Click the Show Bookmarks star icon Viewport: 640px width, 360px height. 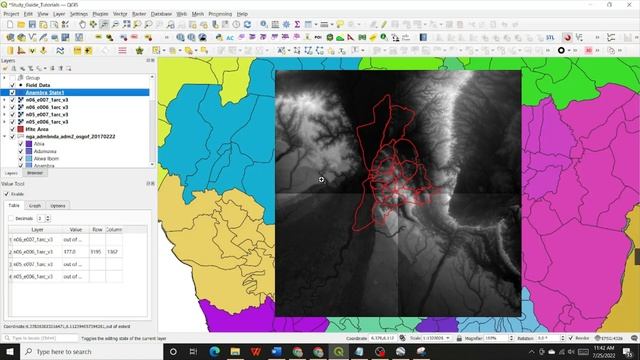click(140, 51)
